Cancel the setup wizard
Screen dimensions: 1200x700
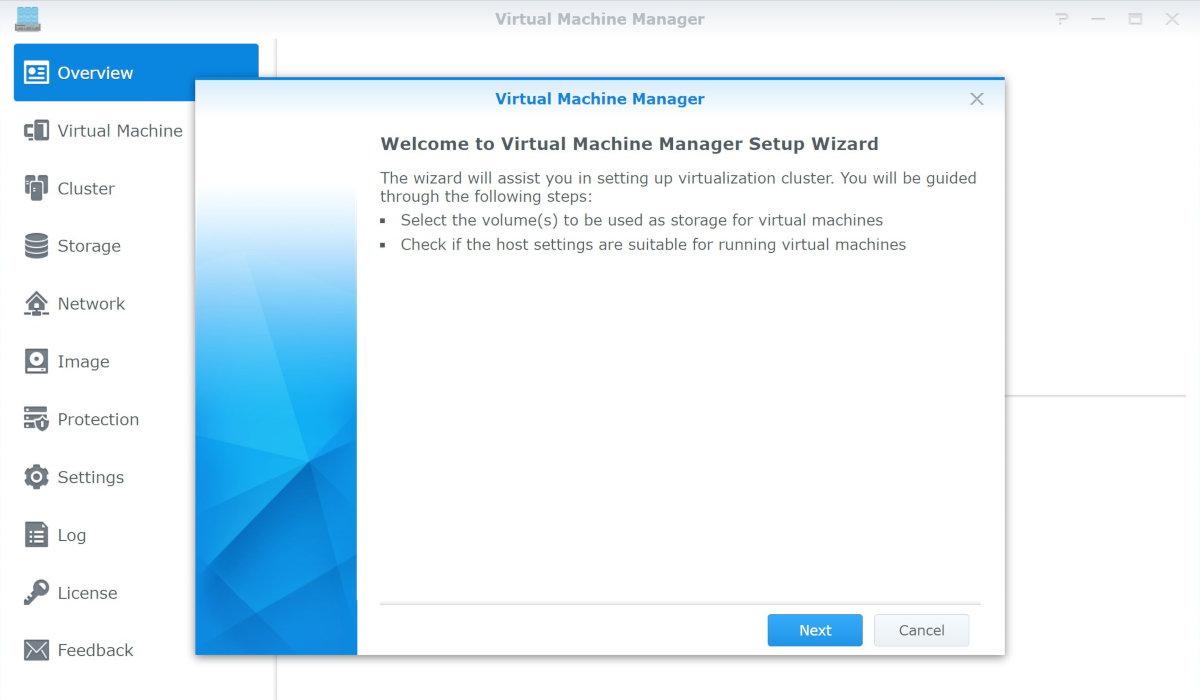921,630
